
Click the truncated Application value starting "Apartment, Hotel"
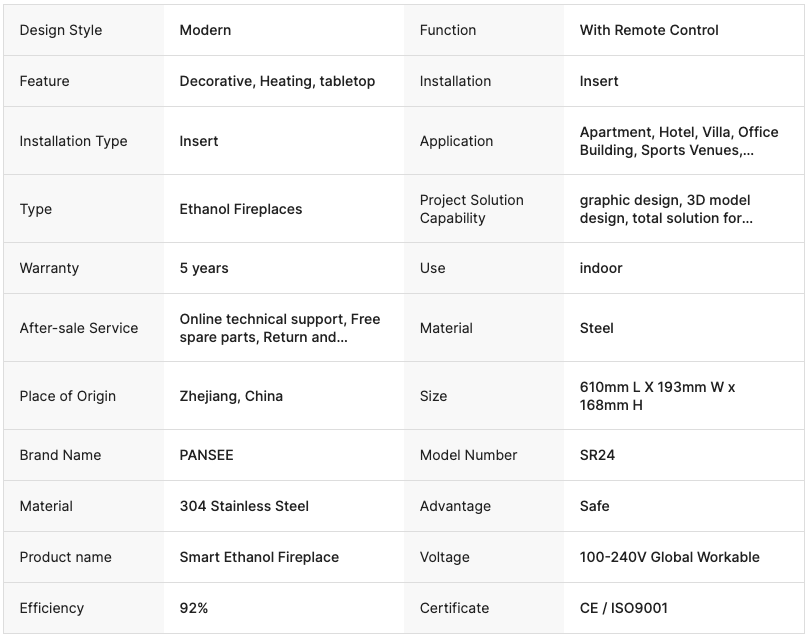click(x=678, y=141)
